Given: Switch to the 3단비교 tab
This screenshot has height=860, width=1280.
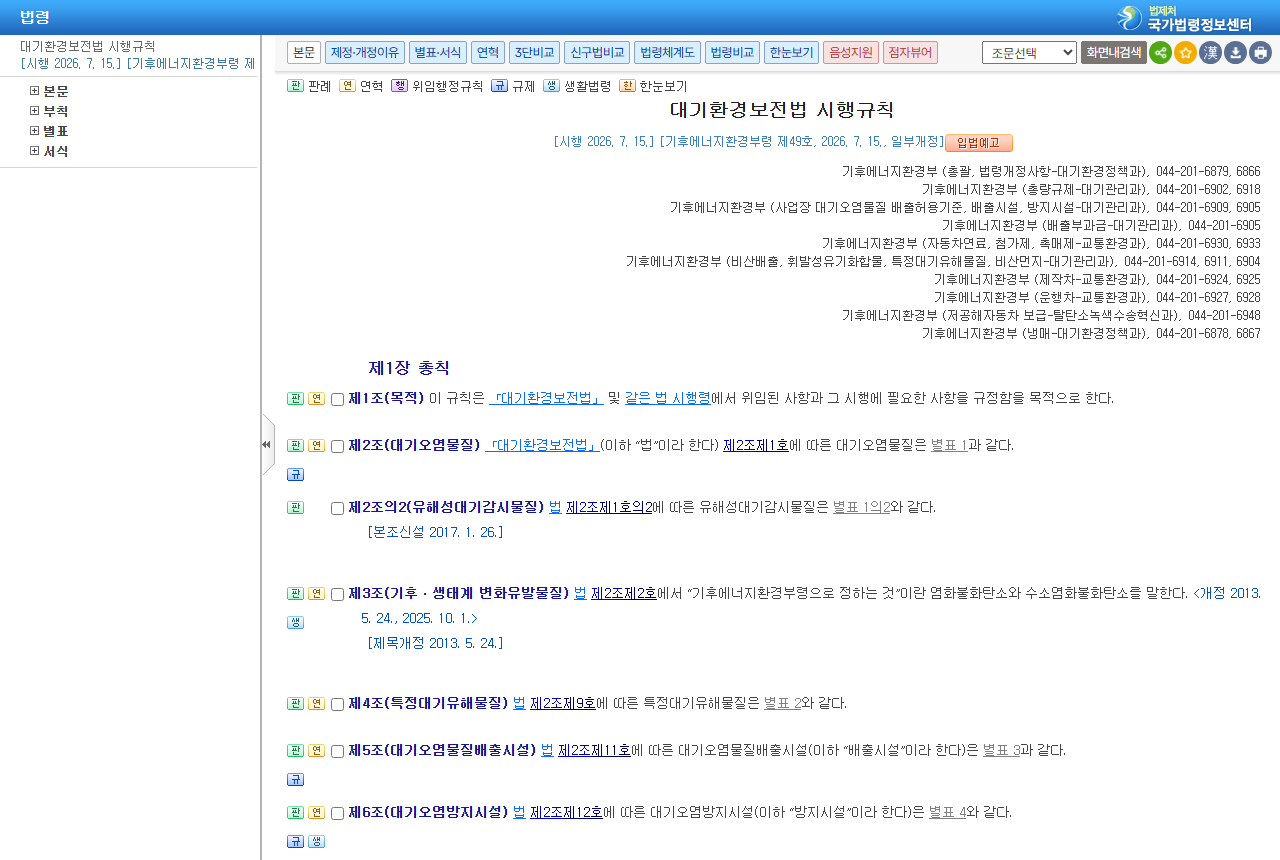Looking at the screenshot, I should click(x=534, y=53).
